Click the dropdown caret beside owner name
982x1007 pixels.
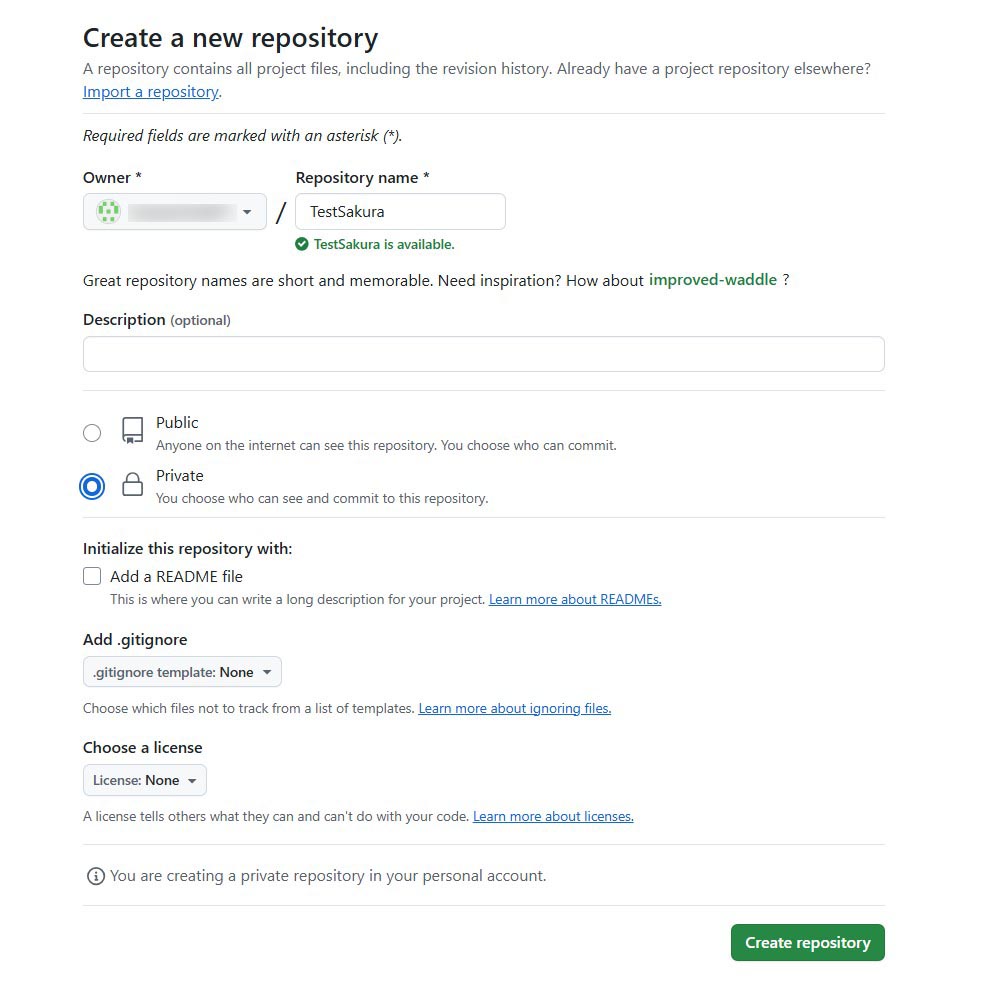tap(247, 212)
